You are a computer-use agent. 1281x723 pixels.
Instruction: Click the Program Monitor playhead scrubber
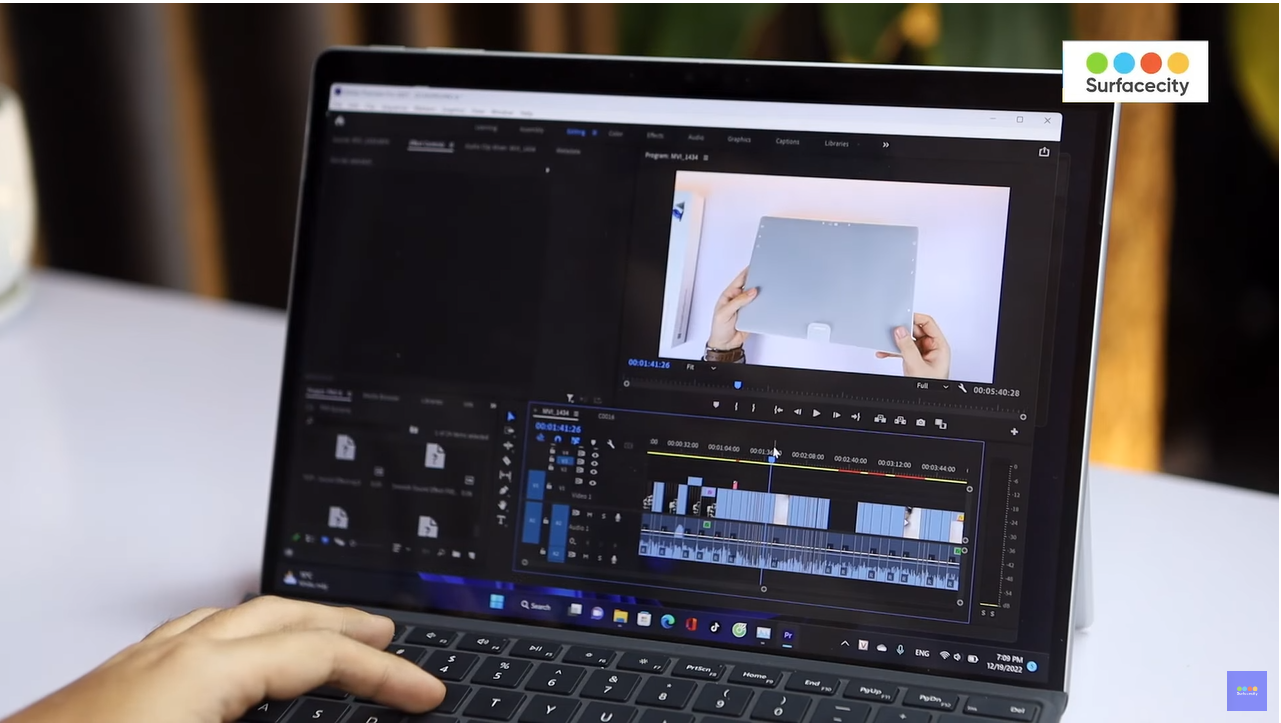tap(738, 384)
